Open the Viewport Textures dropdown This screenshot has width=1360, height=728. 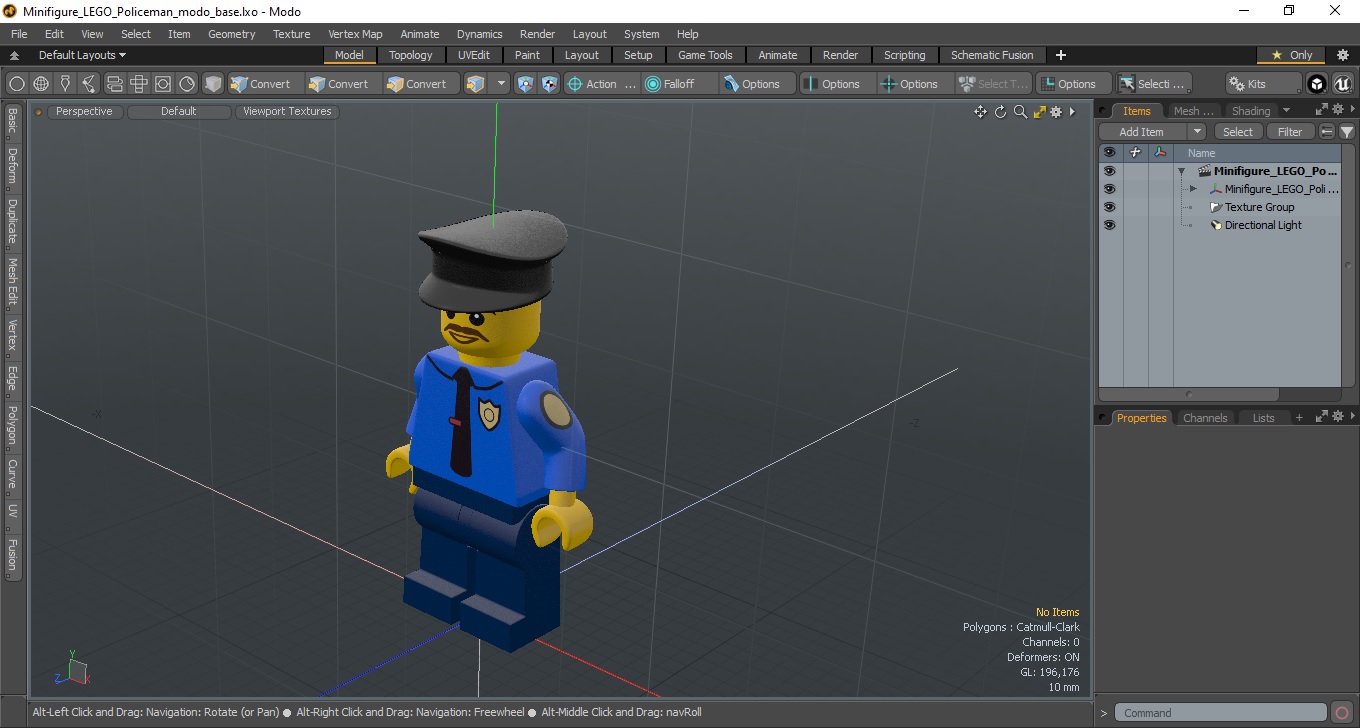coord(287,111)
